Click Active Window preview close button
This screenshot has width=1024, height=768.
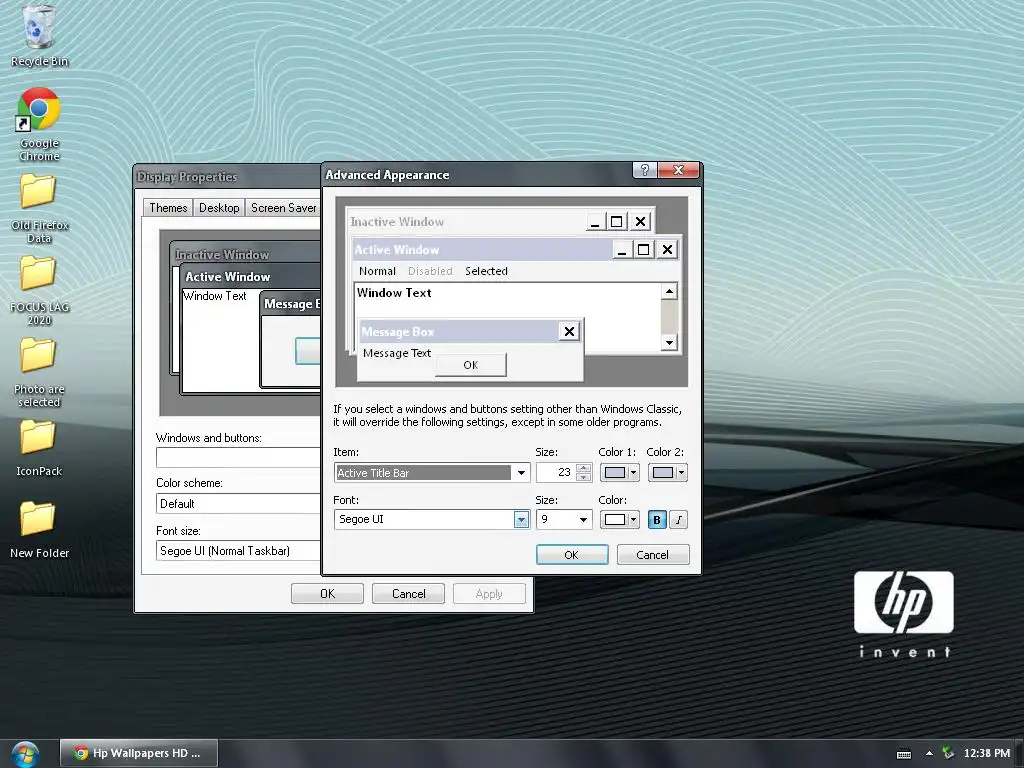tap(667, 249)
